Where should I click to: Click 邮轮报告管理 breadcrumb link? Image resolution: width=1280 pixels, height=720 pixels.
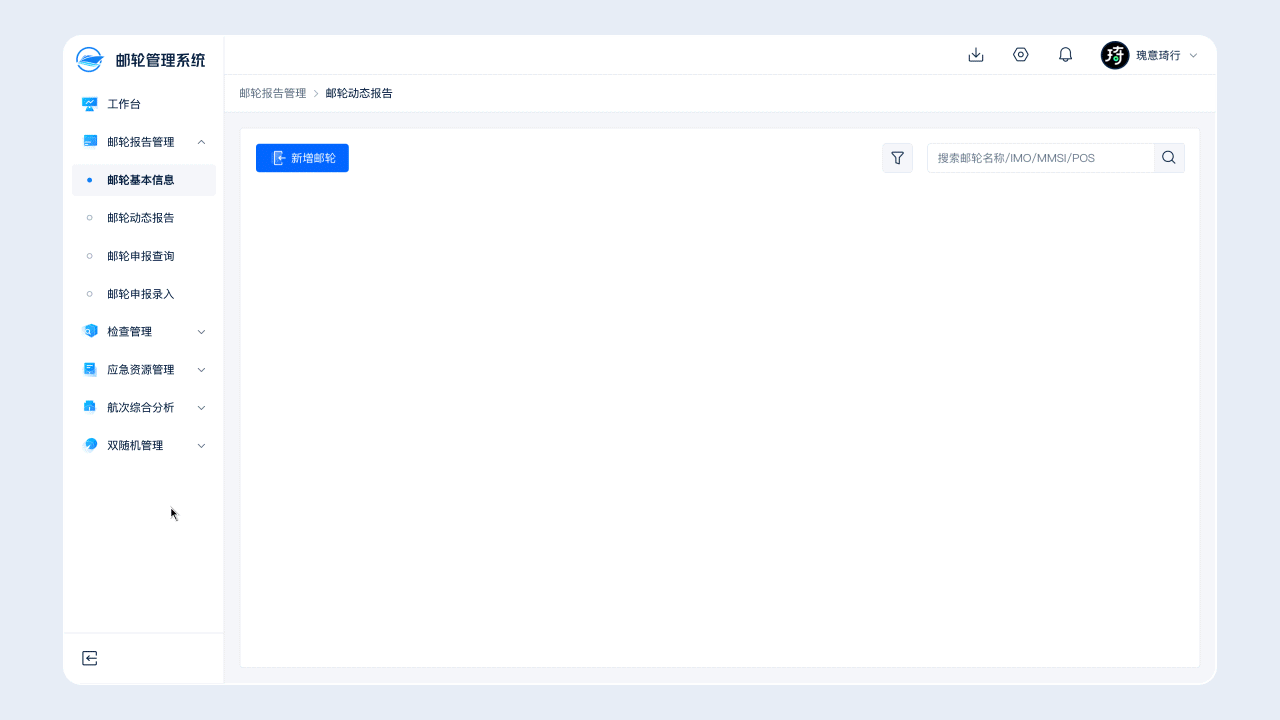click(x=273, y=93)
